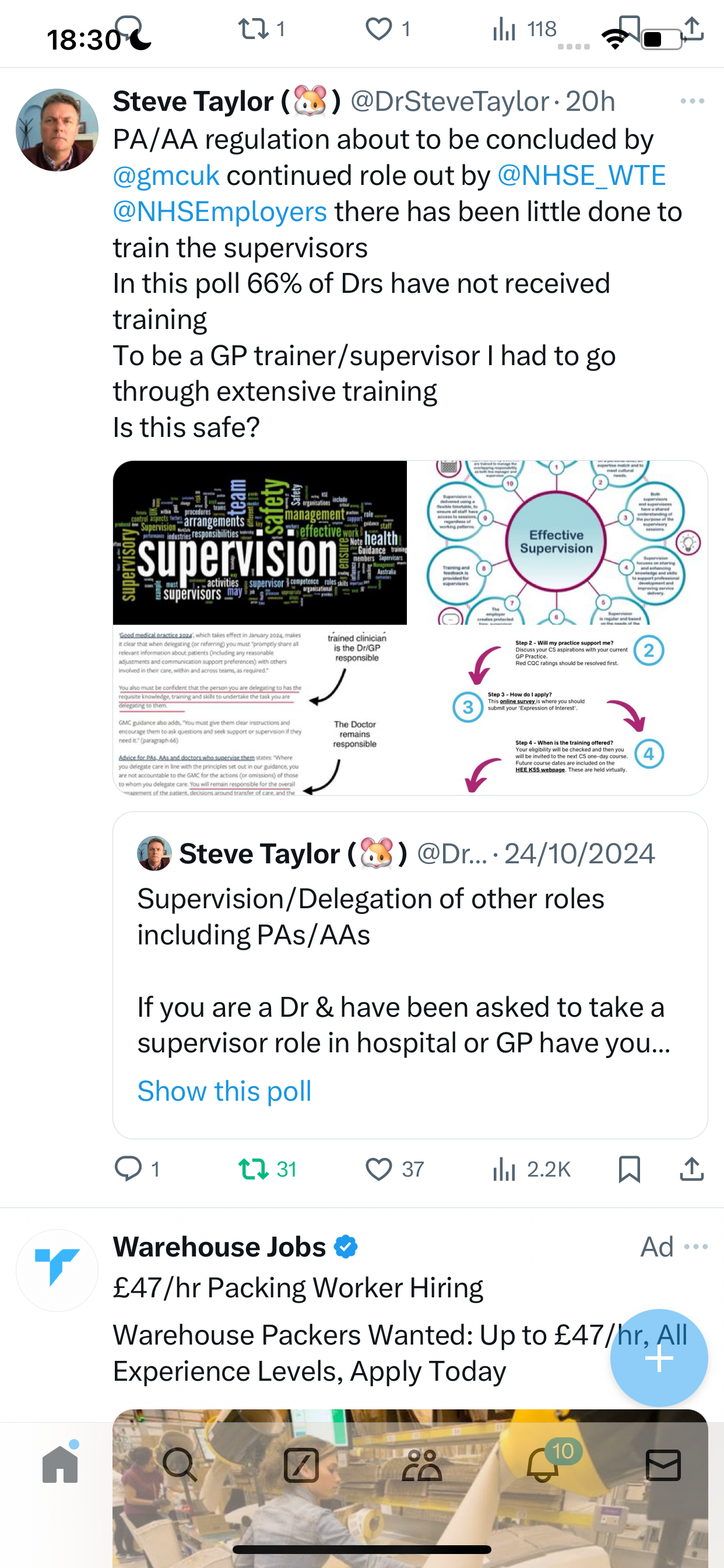Open the Messages envelope tab

pyautogui.click(x=663, y=1465)
